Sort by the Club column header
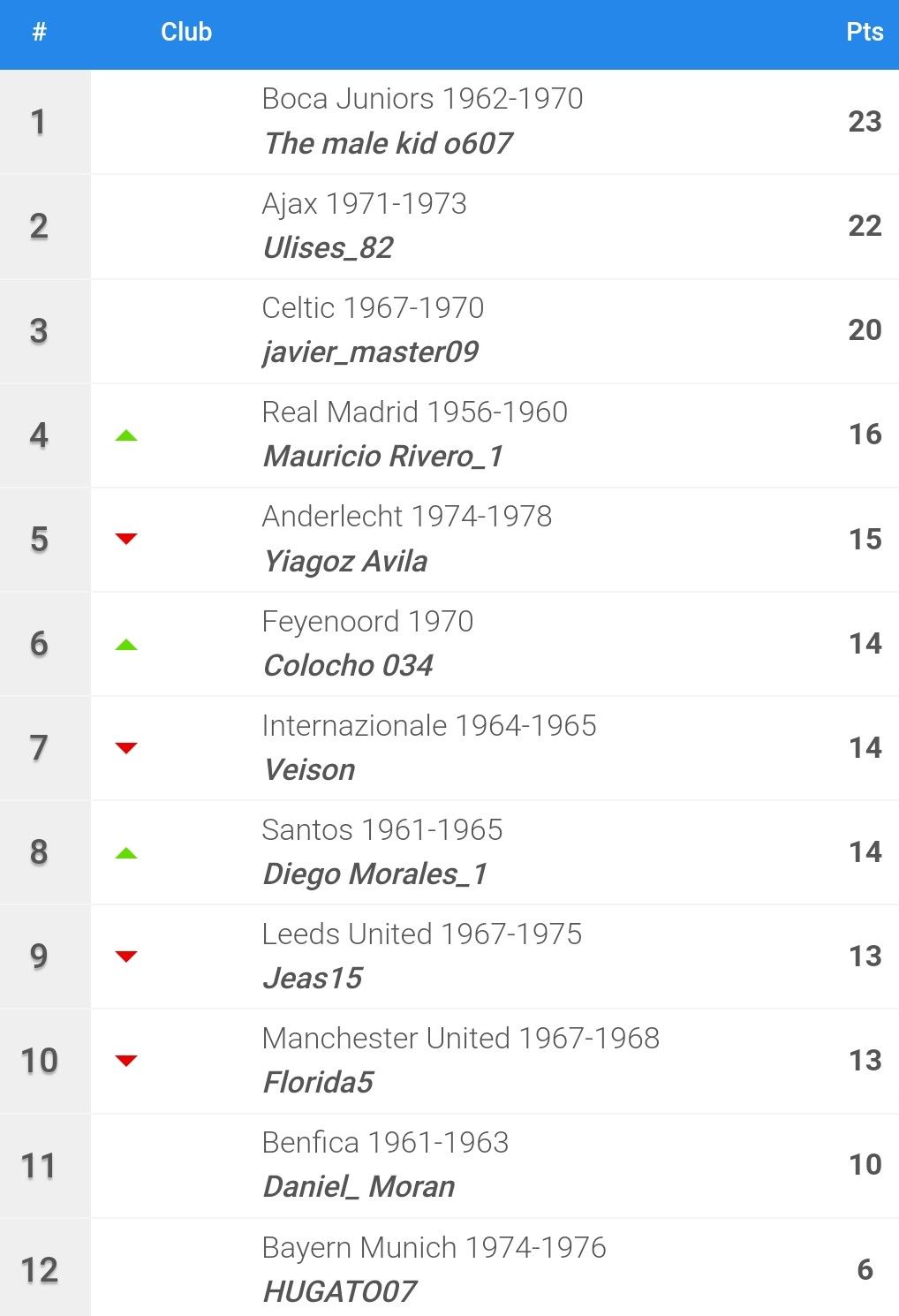 (186, 32)
